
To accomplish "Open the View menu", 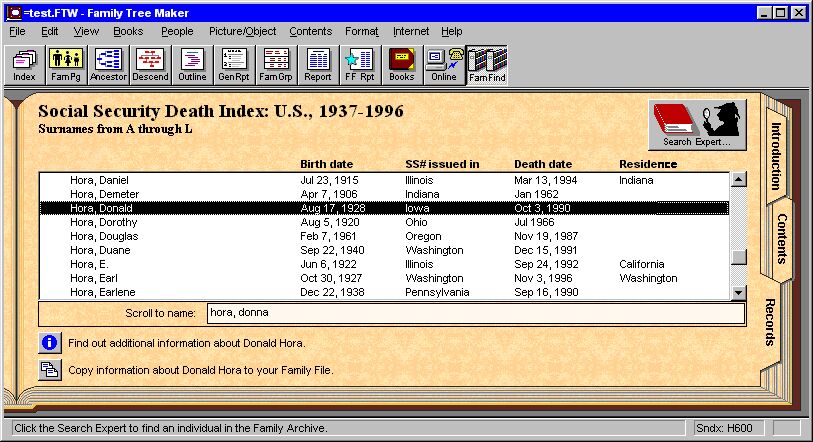I will tap(86, 31).
